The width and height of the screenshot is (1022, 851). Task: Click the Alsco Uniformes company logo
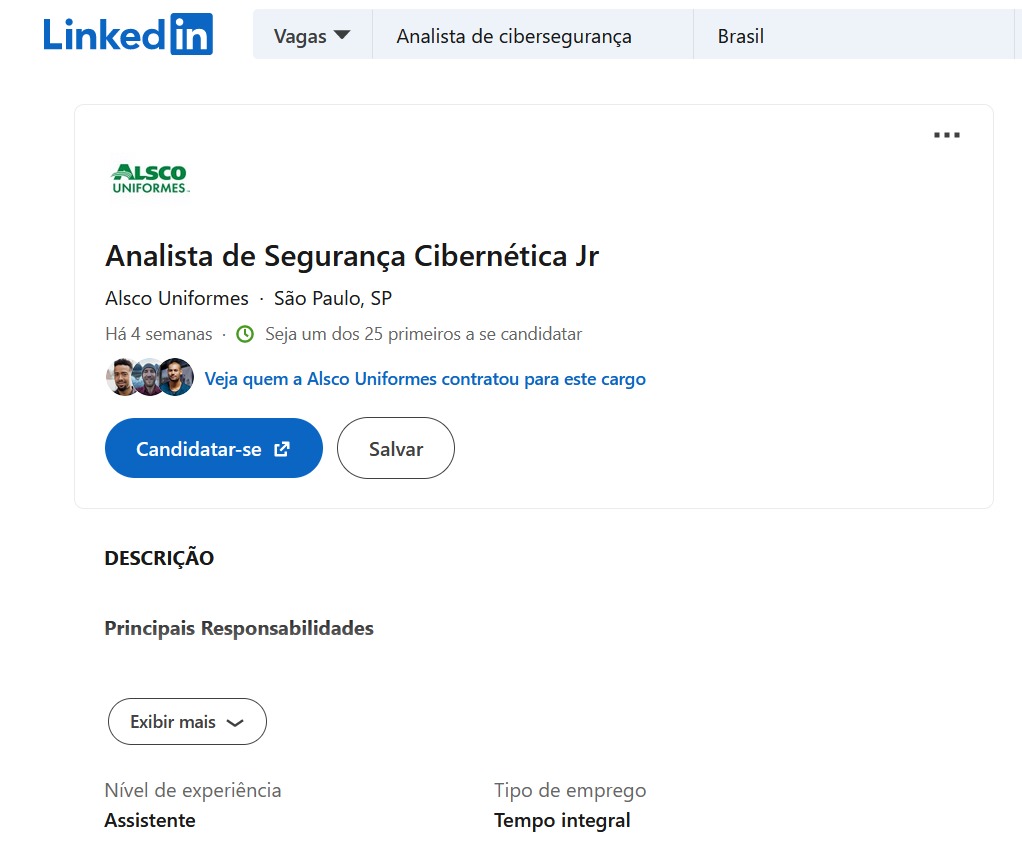[150, 179]
